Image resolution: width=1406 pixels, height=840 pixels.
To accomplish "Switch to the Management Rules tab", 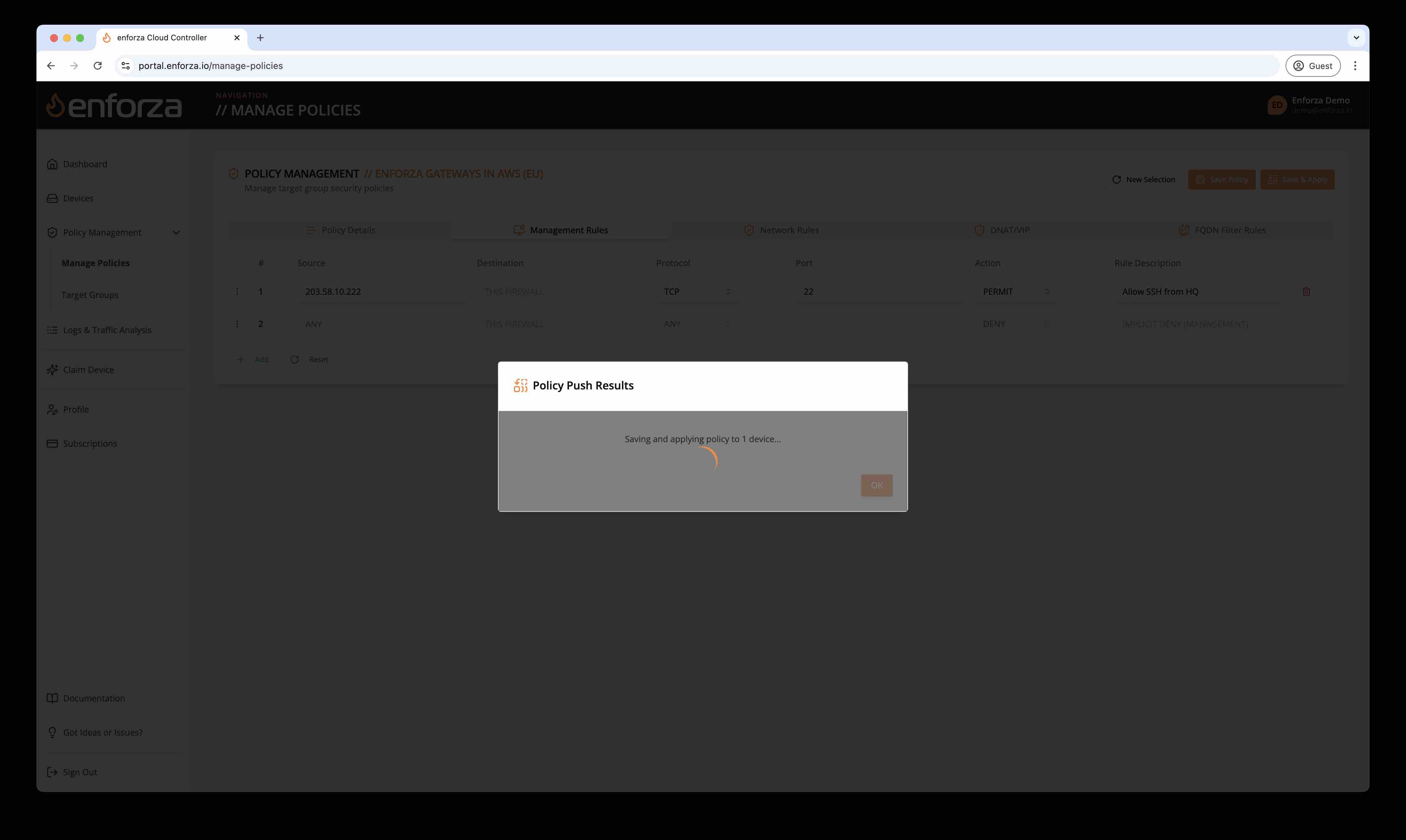I will (x=560, y=230).
